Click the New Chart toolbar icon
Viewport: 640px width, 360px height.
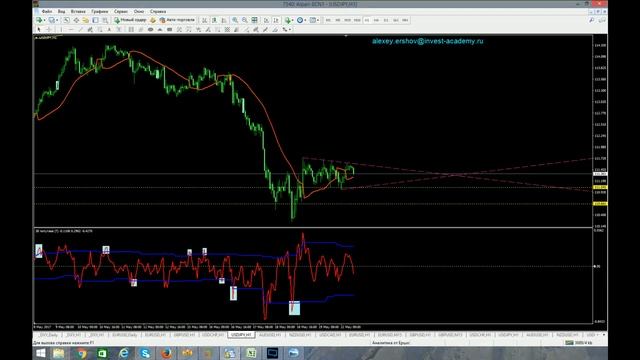(39, 20)
